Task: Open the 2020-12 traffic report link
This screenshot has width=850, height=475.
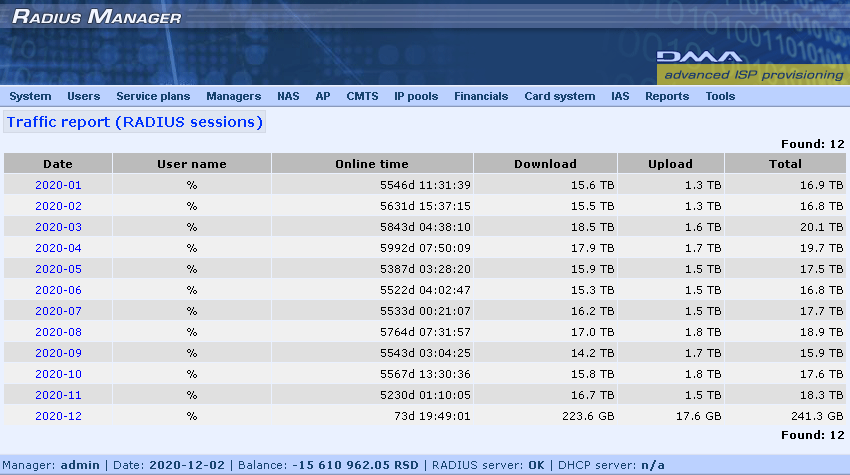Action: [x=58, y=416]
